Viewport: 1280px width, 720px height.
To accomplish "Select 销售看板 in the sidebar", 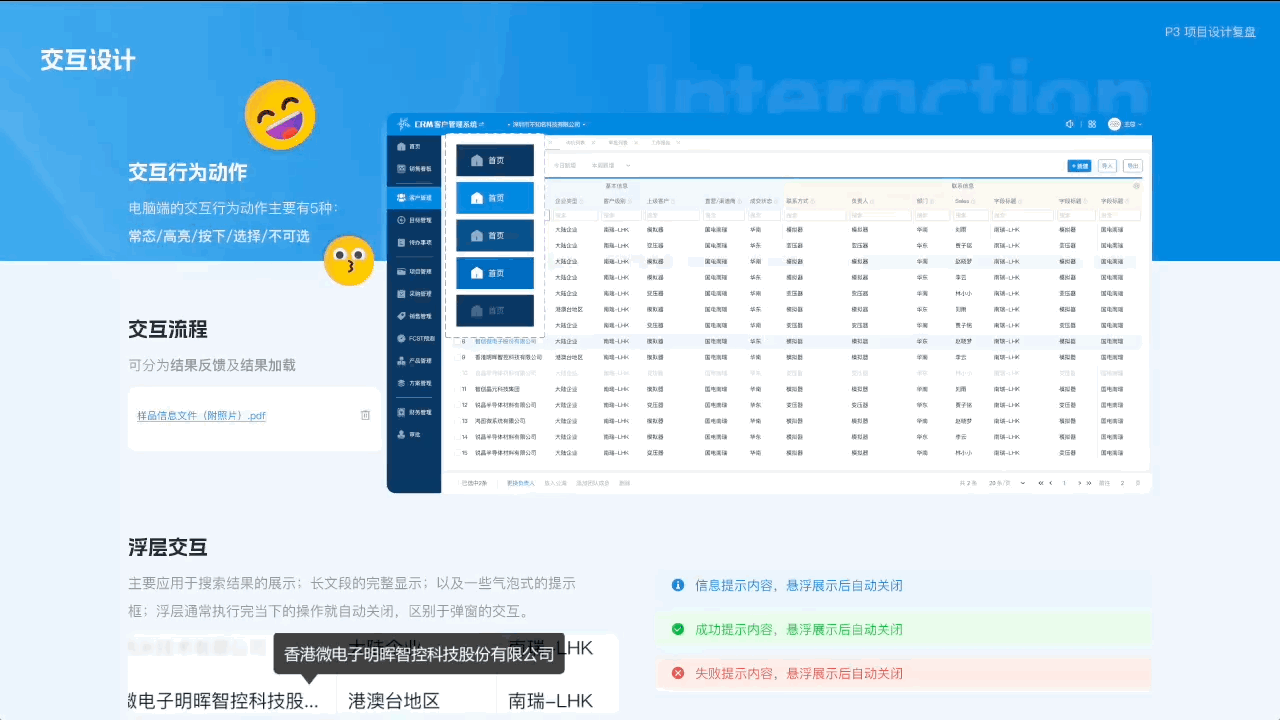I will click(413, 167).
